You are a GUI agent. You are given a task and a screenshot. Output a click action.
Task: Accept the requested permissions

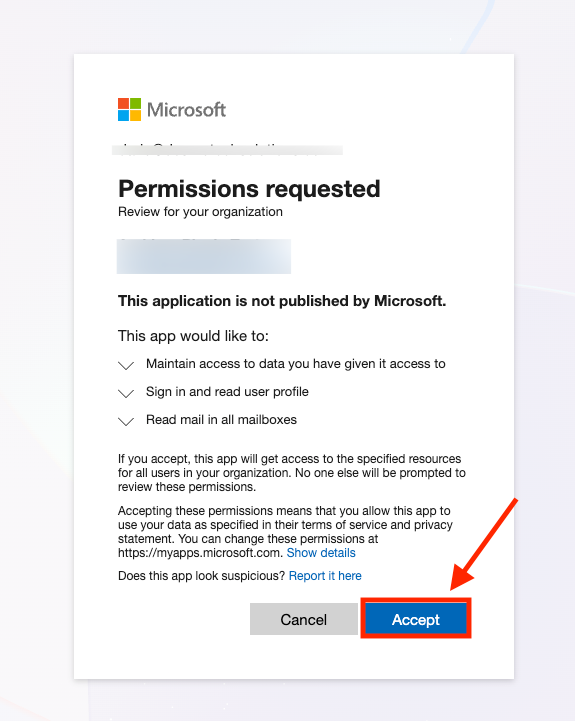coord(416,619)
